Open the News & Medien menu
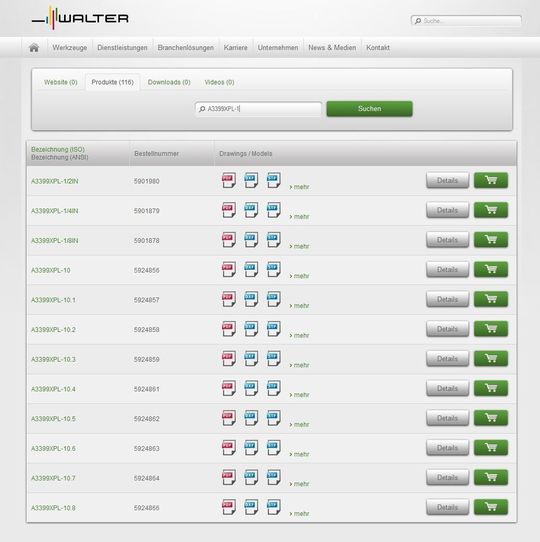The width and height of the screenshot is (540, 542). click(x=332, y=48)
